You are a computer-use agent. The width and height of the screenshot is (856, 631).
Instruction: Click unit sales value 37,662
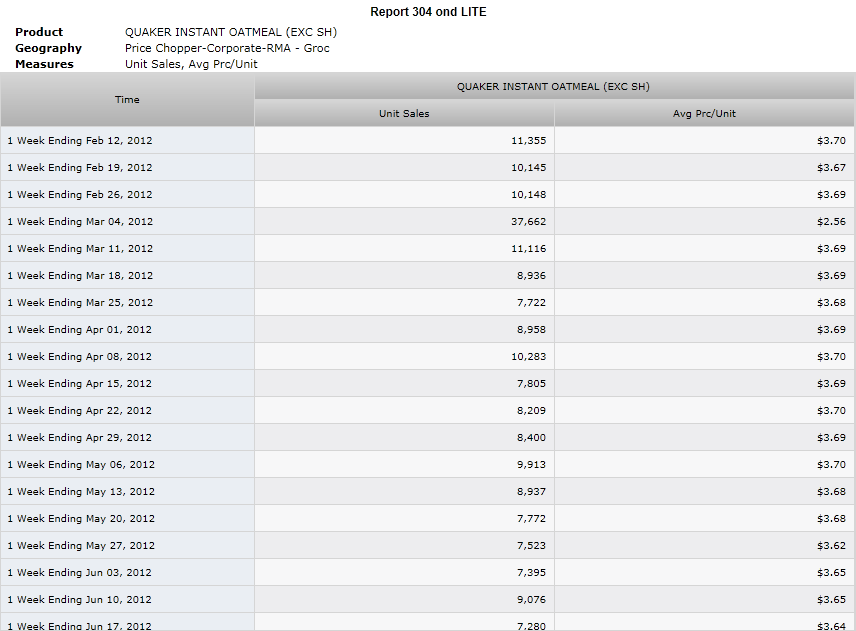coord(528,222)
